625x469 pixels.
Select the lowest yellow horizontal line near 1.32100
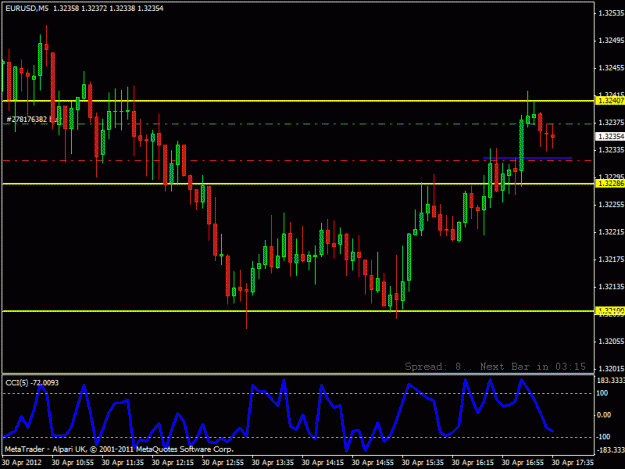coord(298,311)
